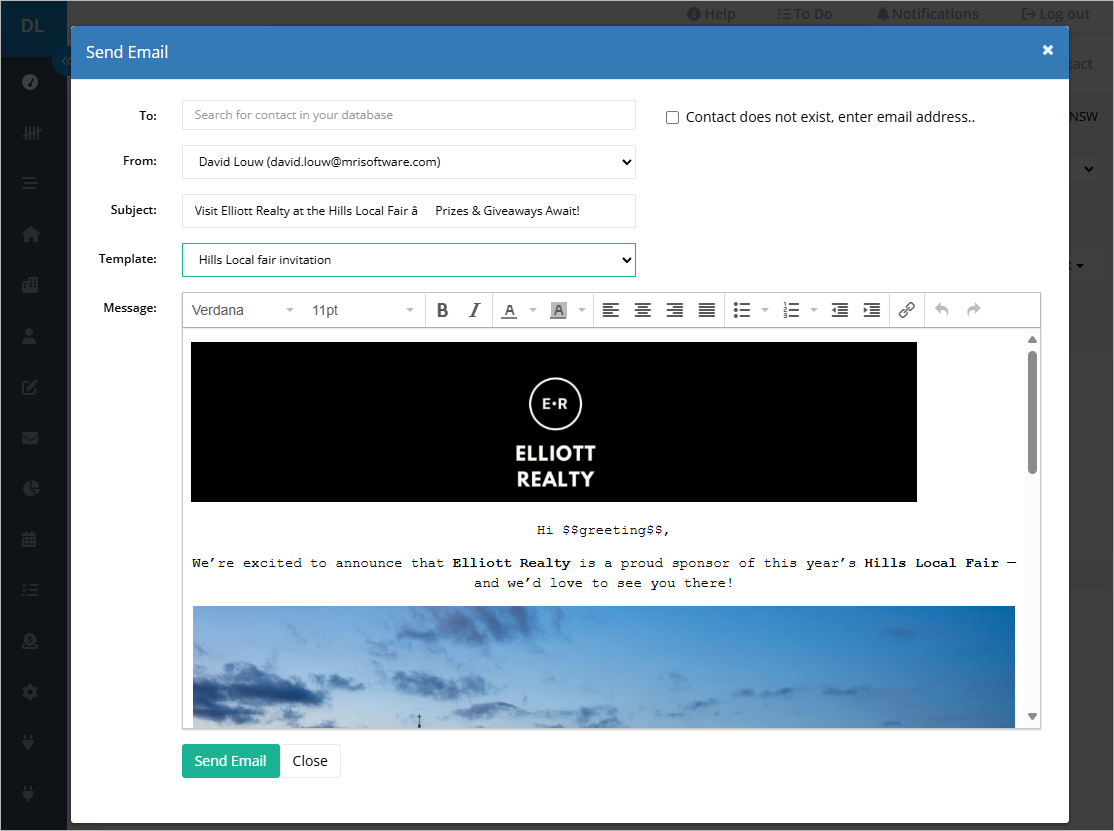
Task: Open dashboard gauge icon in sidebar
Action: click(x=30, y=82)
